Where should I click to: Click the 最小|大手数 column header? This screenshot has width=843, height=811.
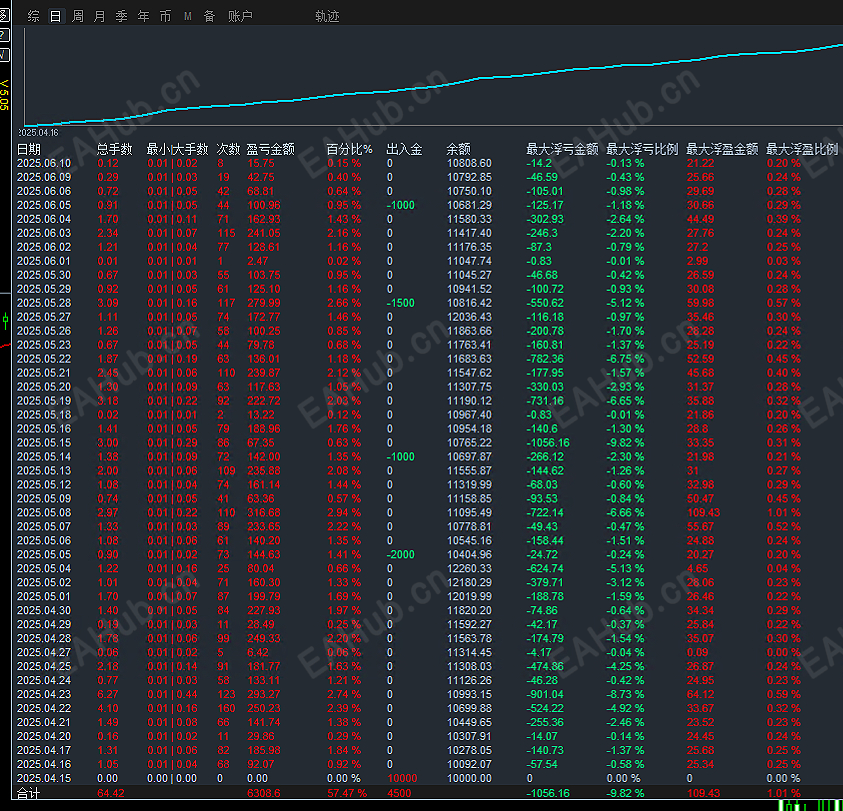[177, 149]
